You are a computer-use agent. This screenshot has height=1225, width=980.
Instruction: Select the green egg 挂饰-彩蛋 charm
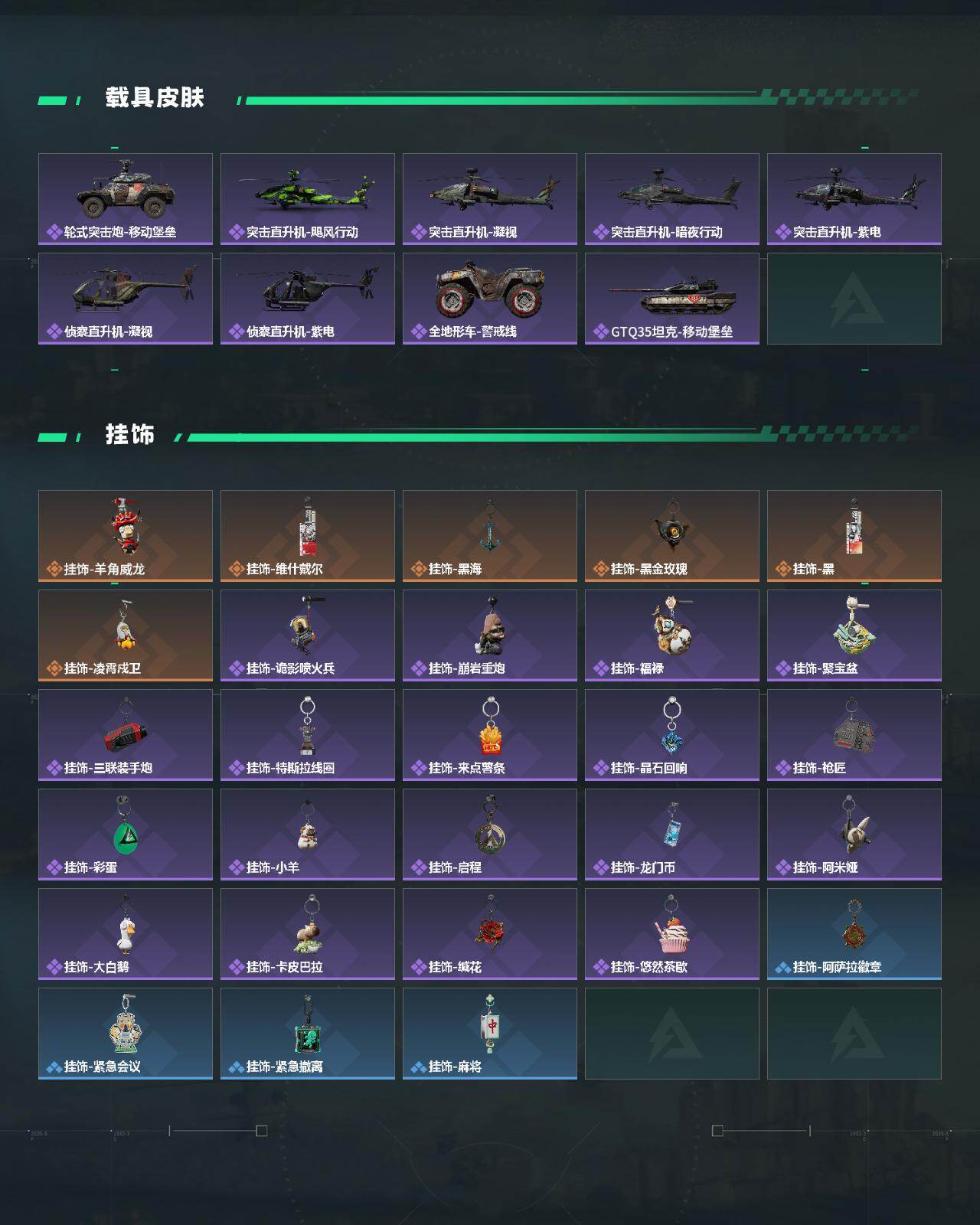pos(126,835)
